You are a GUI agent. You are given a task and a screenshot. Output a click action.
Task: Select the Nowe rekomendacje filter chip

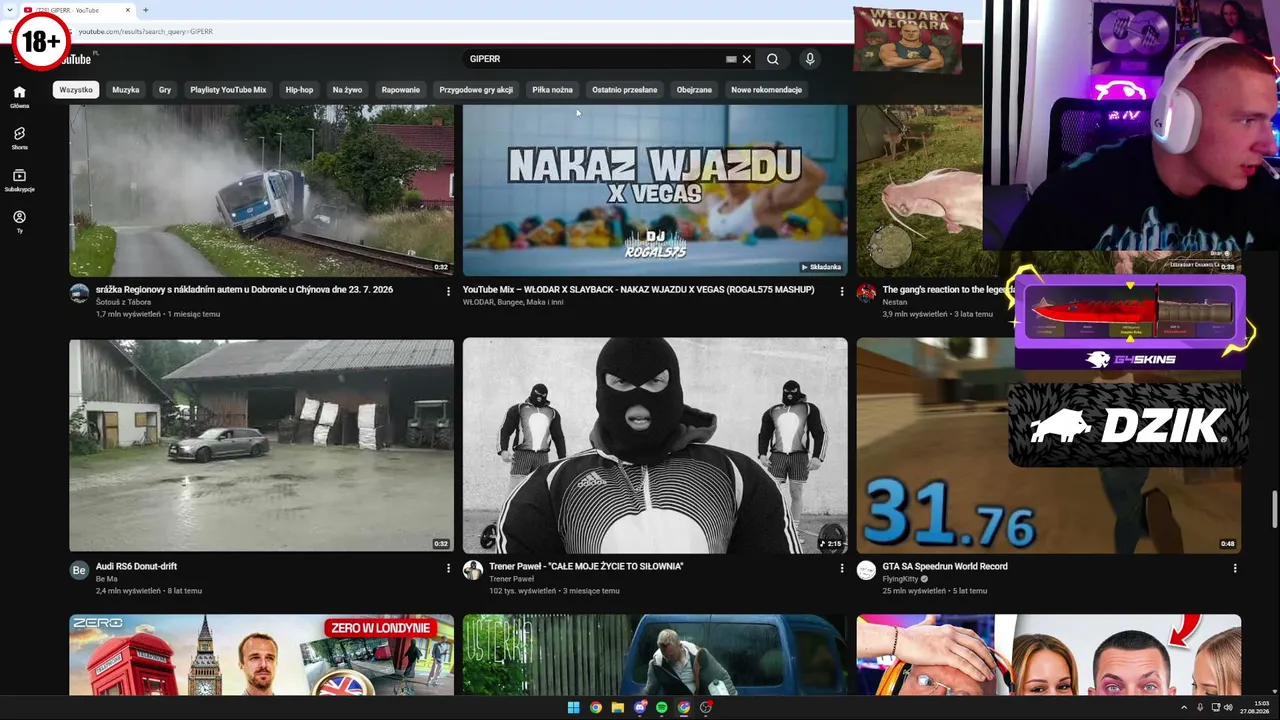(766, 90)
